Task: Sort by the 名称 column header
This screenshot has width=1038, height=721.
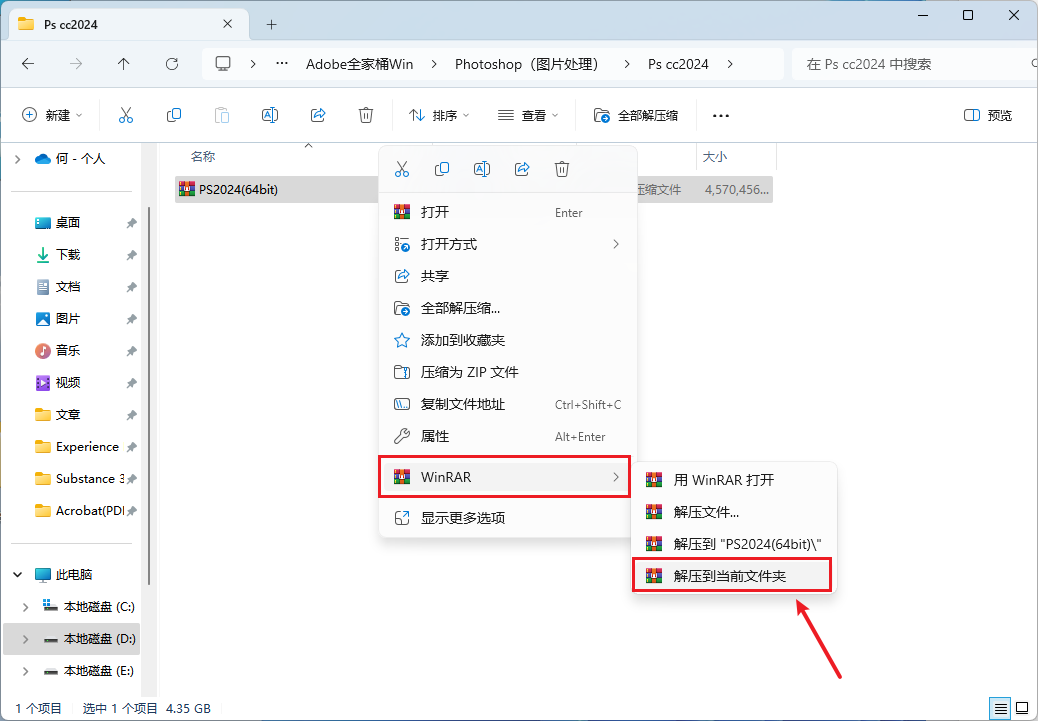Action: click(x=203, y=157)
